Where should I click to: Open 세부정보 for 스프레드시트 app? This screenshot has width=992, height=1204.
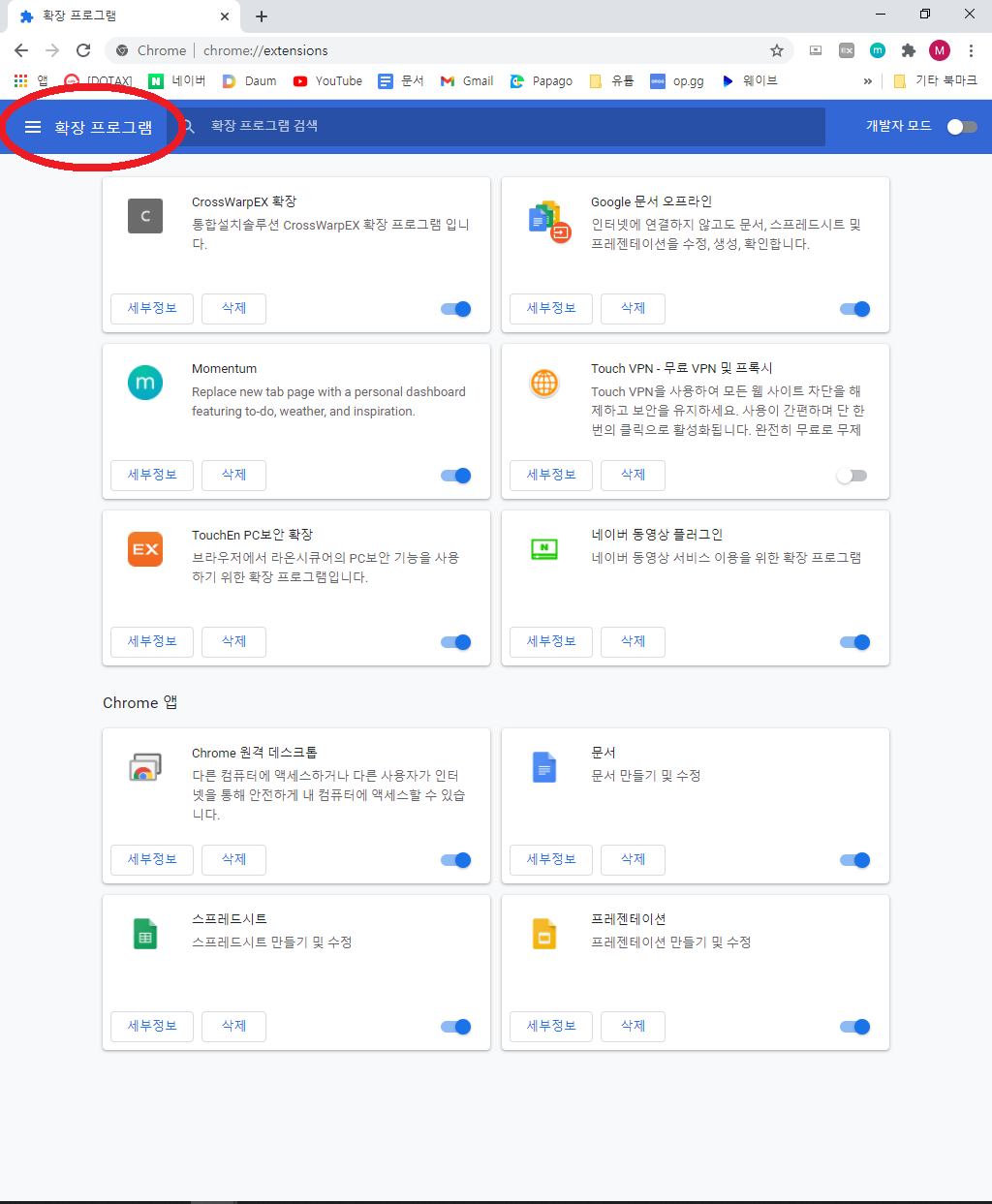pyautogui.click(x=152, y=1027)
